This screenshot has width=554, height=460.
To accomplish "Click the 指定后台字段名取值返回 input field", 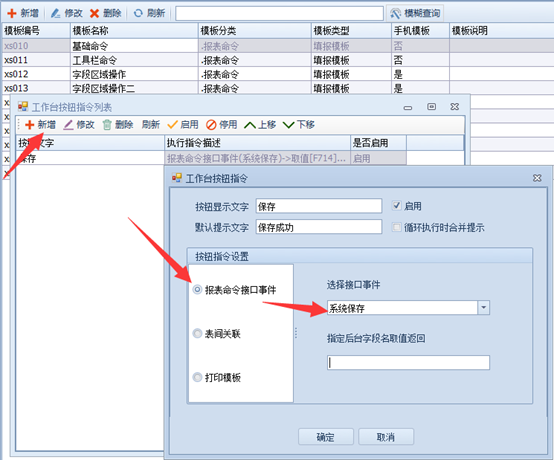I will tap(408, 362).
